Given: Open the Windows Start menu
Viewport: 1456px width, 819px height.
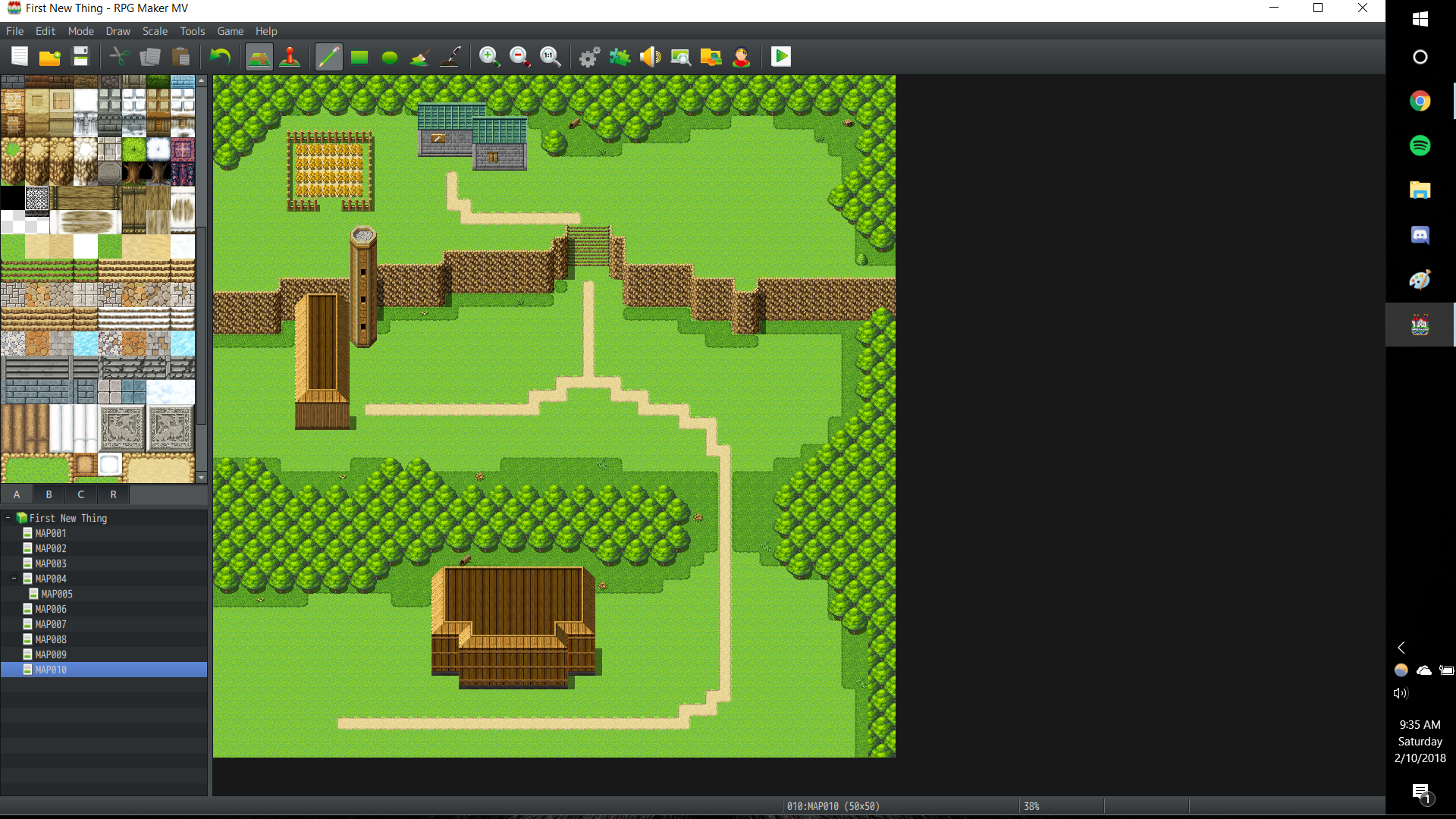Looking at the screenshot, I should click(1420, 19).
